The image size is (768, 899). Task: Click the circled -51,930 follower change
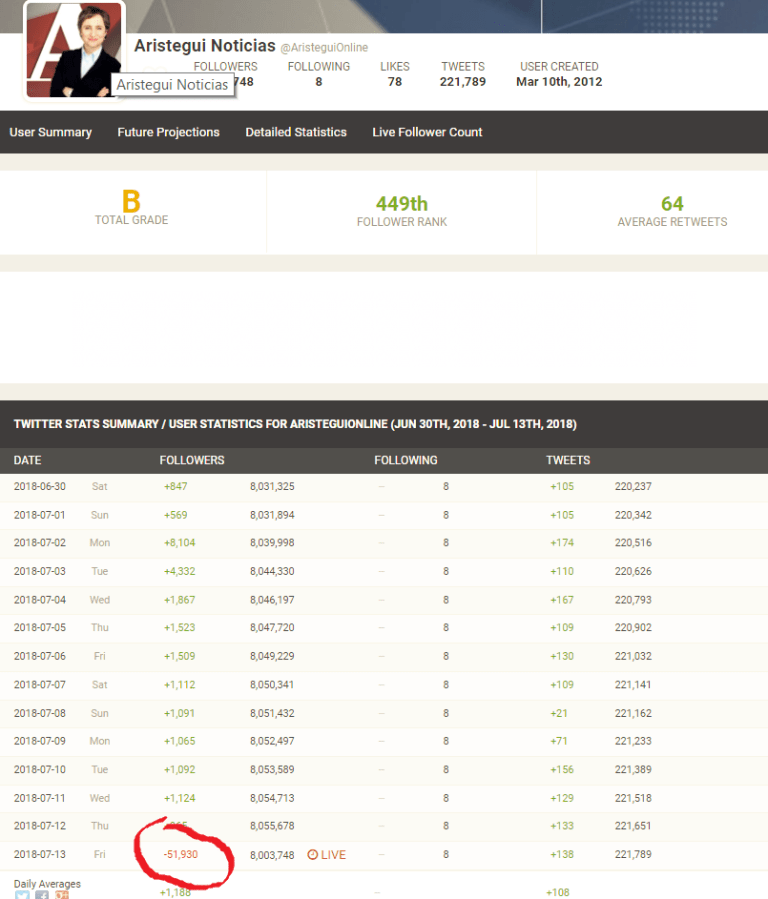point(181,855)
